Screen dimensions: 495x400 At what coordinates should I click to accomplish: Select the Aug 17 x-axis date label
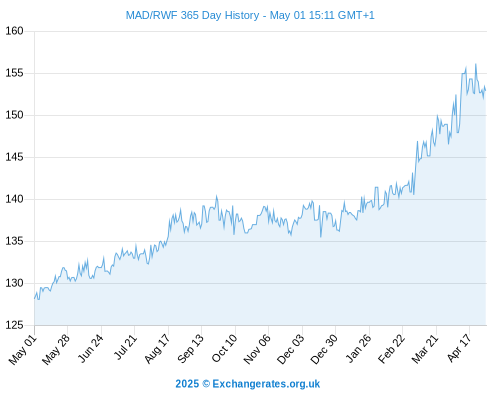point(157,349)
